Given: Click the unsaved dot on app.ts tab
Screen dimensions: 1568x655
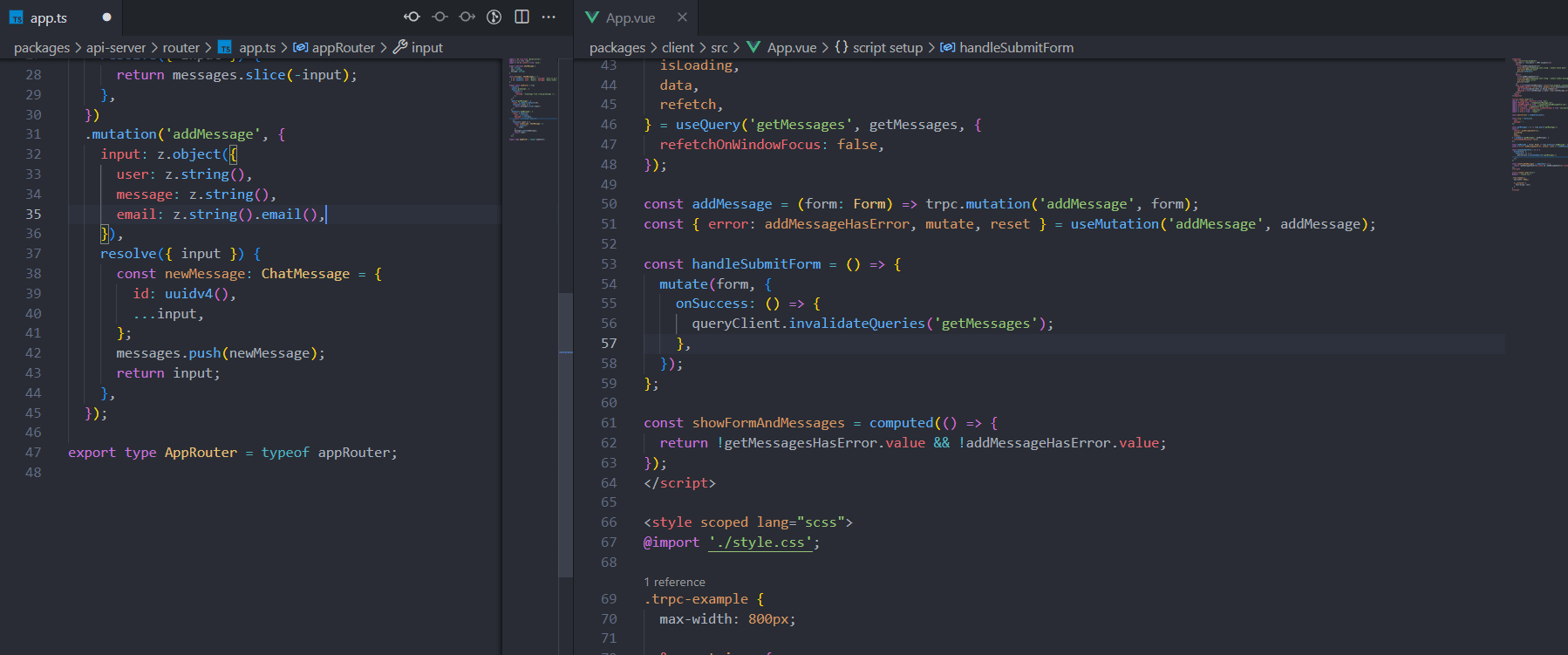Looking at the screenshot, I should tap(106, 17).
